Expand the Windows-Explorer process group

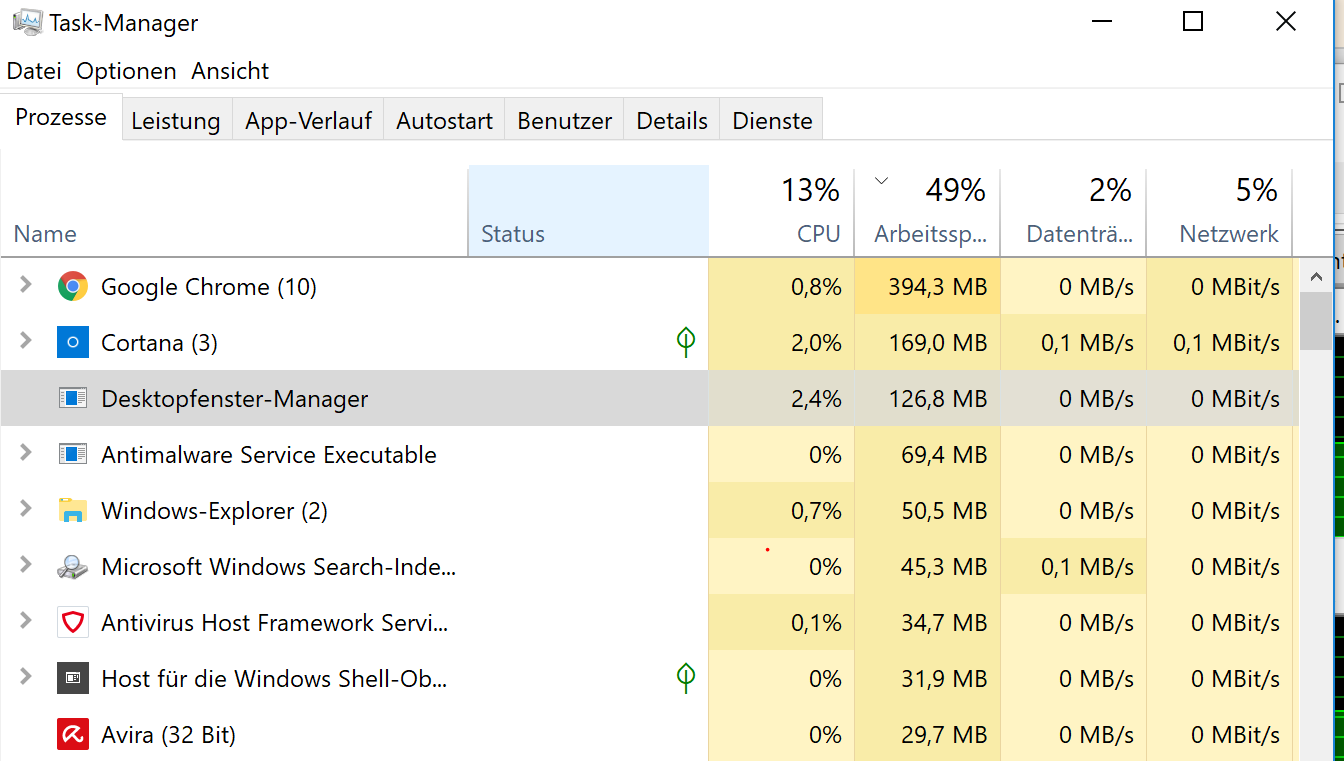pos(24,510)
